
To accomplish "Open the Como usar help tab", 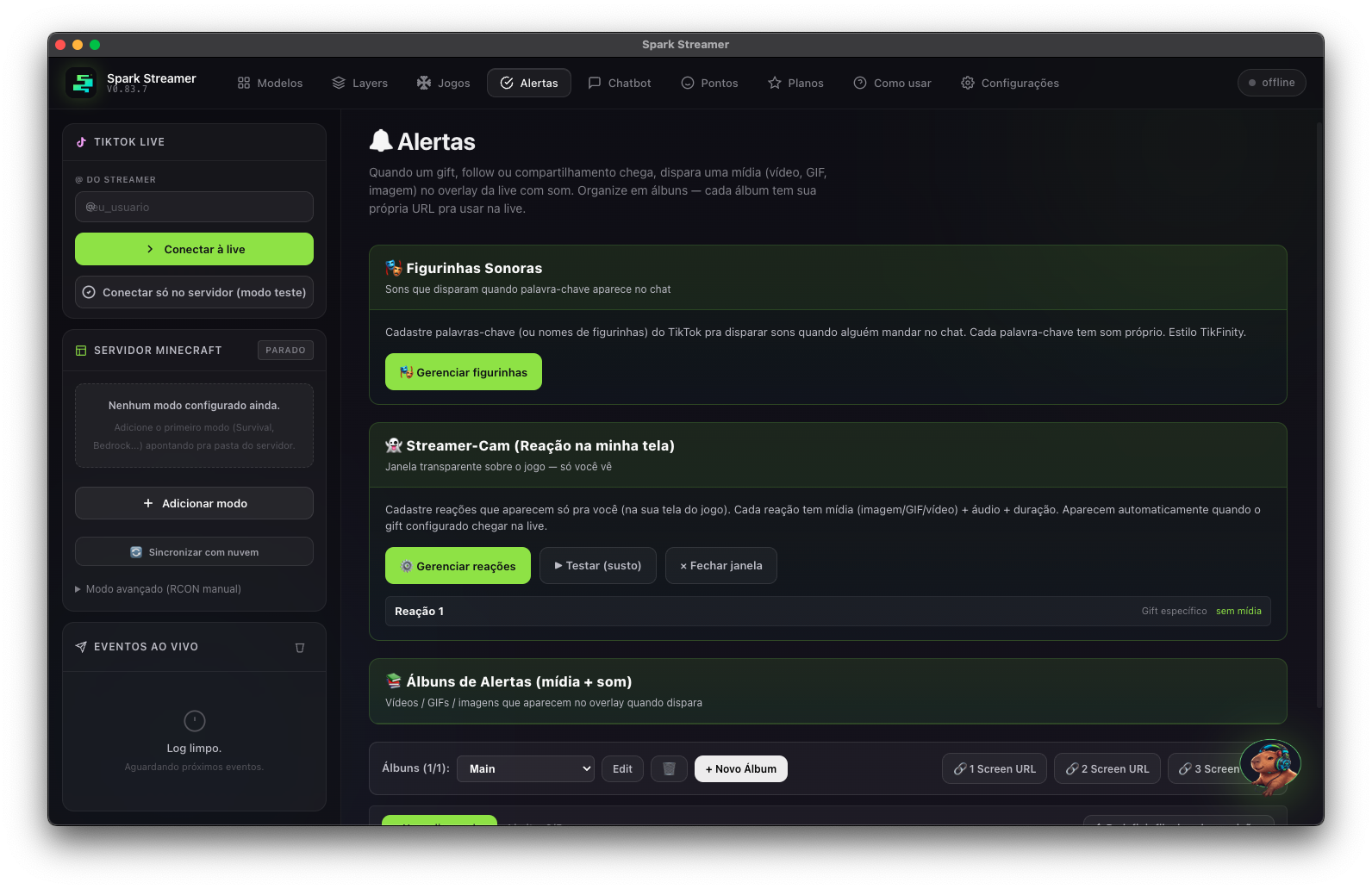I will 893,83.
